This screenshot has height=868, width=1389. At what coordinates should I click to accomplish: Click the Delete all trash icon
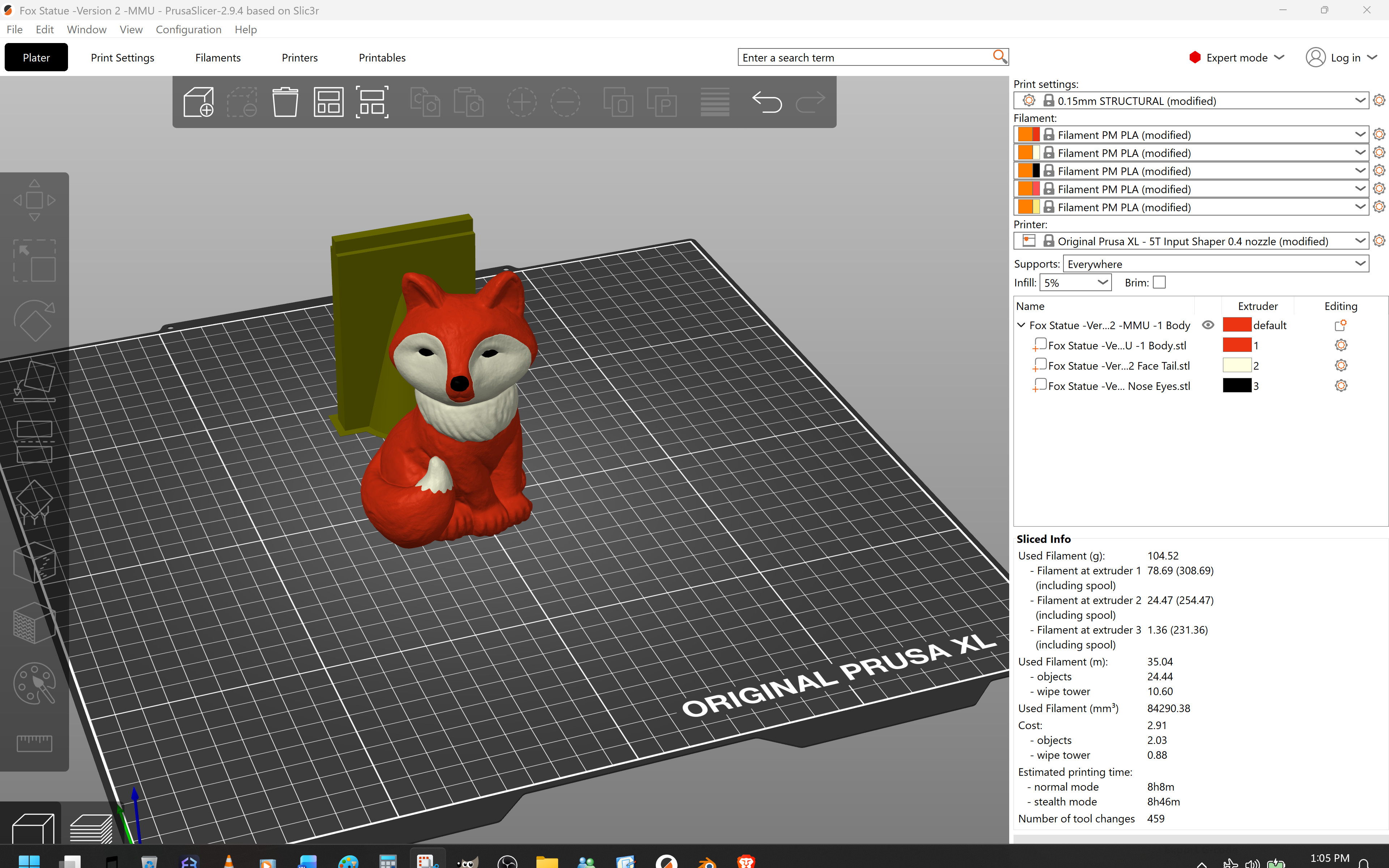pyautogui.click(x=285, y=102)
